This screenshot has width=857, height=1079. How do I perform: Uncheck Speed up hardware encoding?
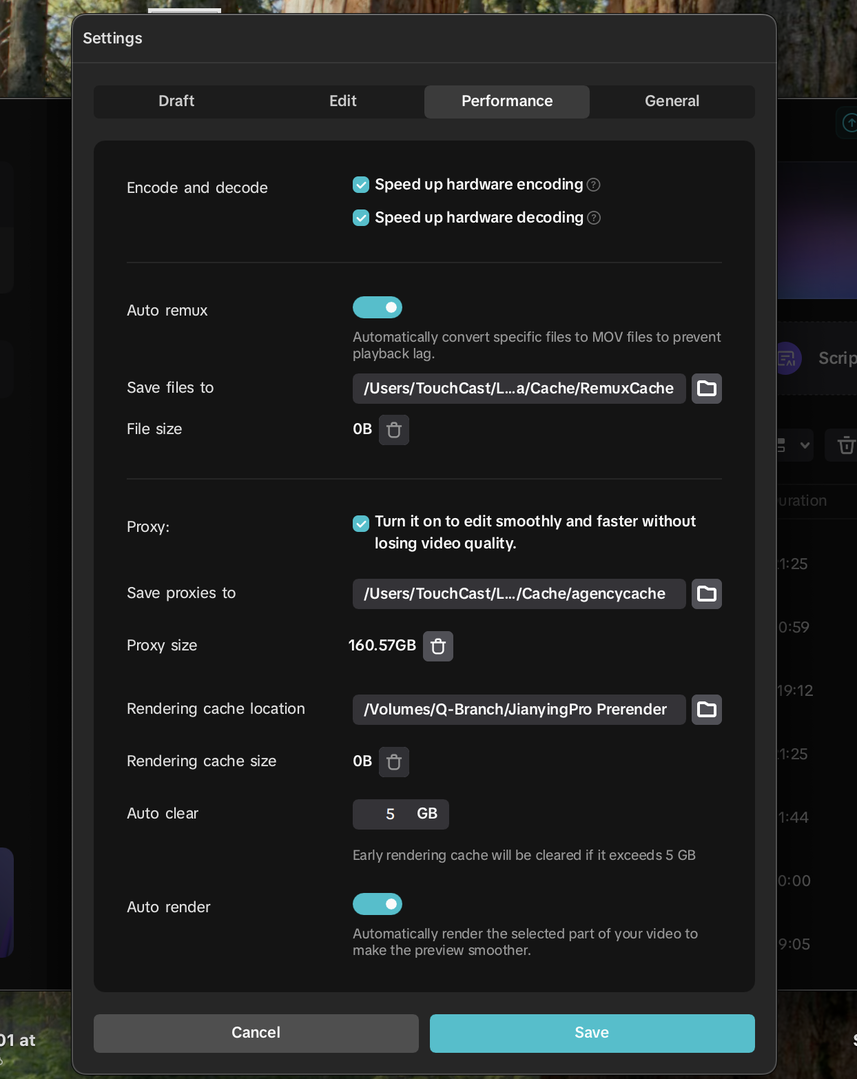click(x=361, y=184)
